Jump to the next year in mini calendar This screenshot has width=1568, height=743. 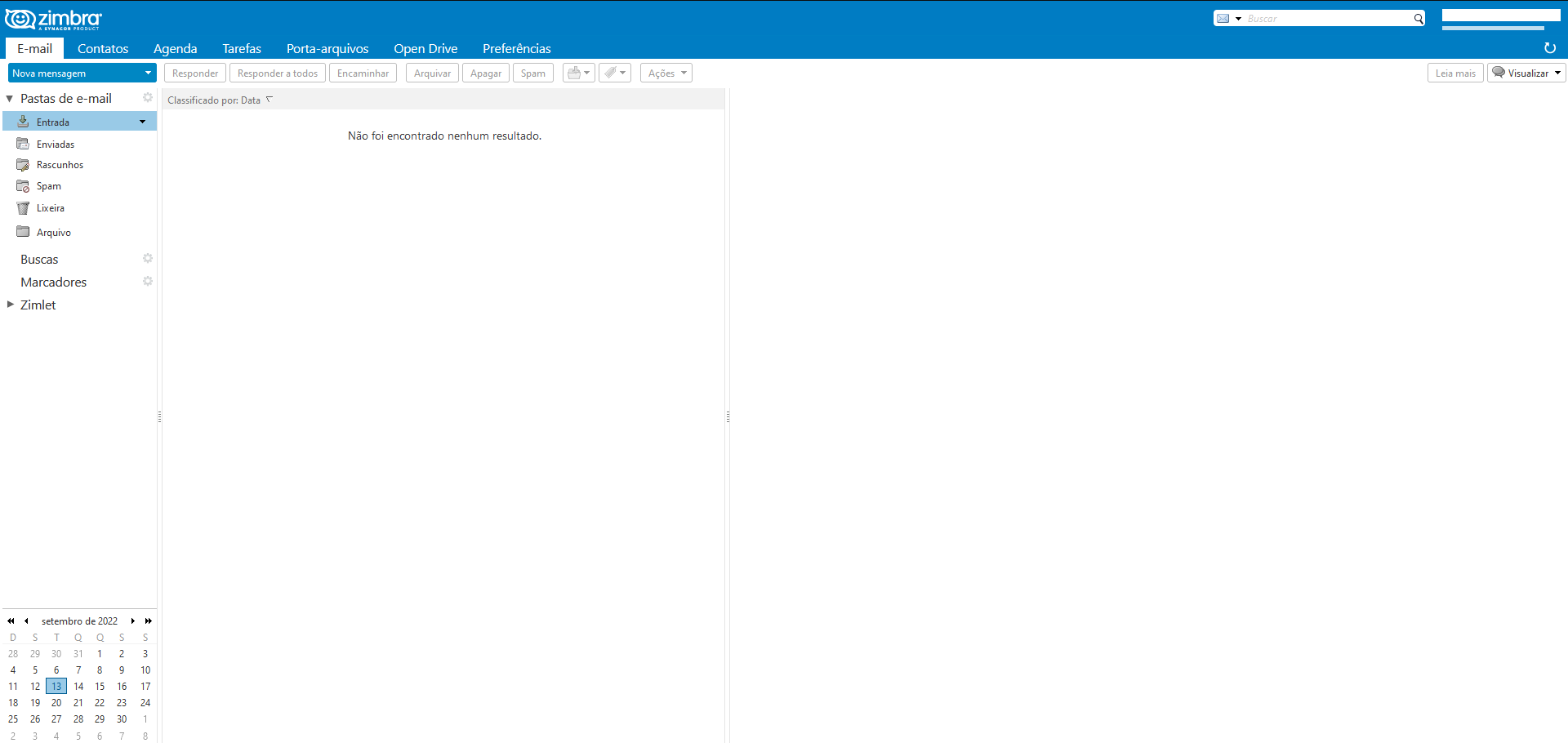pos(149,621)
